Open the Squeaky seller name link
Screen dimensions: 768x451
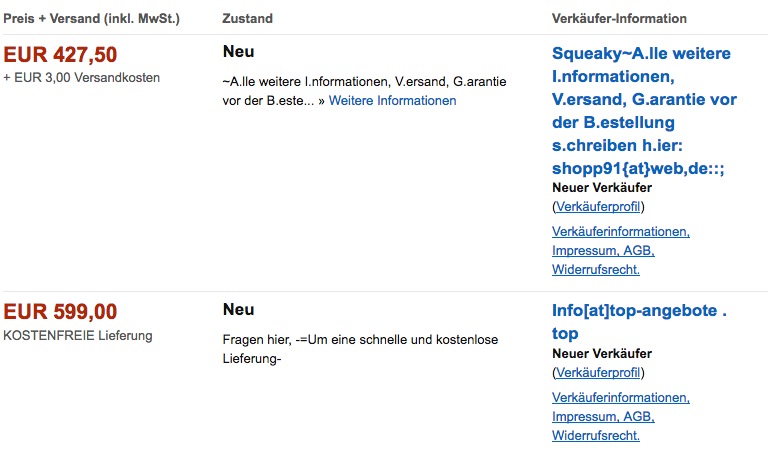644,111
